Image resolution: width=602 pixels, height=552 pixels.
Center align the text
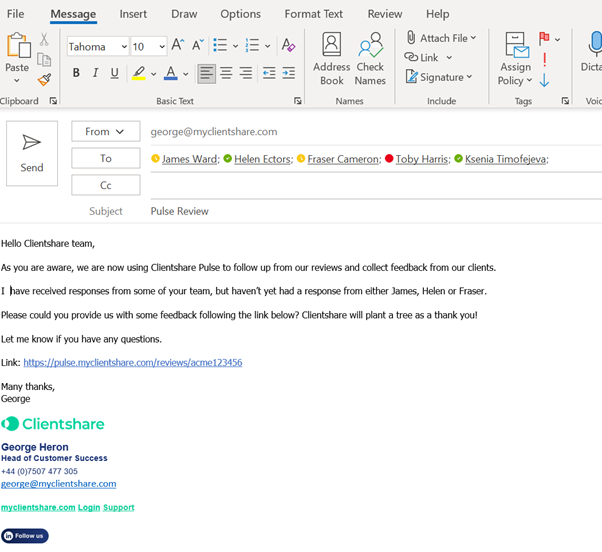tap(227, 73)
